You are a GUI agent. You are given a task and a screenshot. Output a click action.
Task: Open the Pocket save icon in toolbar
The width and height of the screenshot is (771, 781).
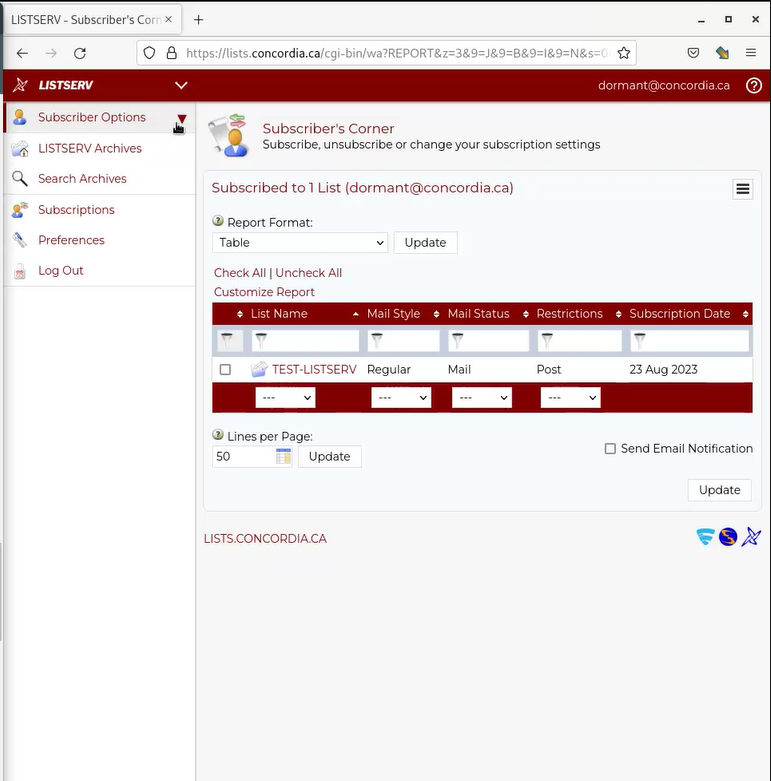[693, 53]
